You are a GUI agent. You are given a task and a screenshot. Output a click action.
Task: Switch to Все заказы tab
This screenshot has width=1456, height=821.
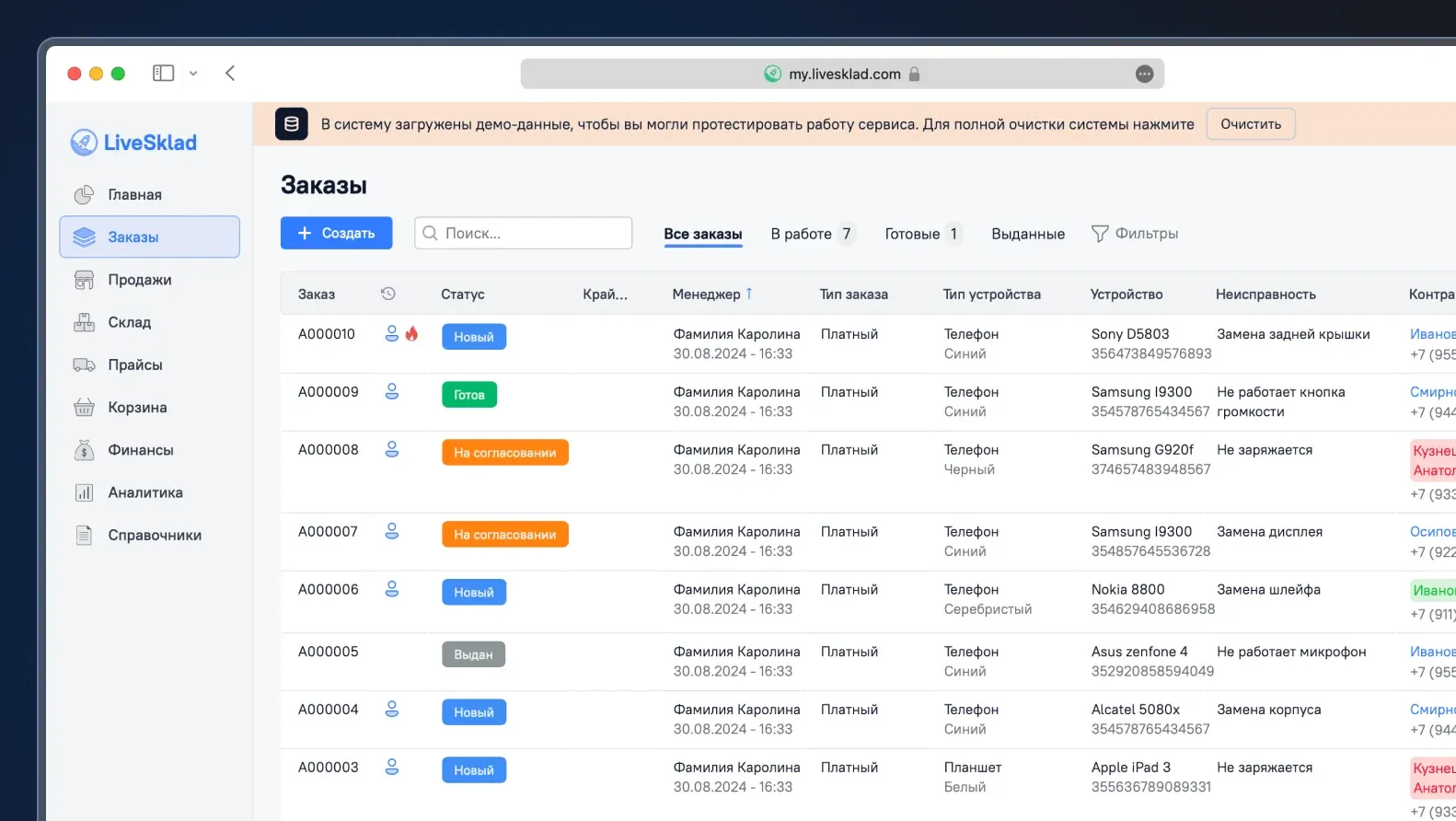click(703, 234)
